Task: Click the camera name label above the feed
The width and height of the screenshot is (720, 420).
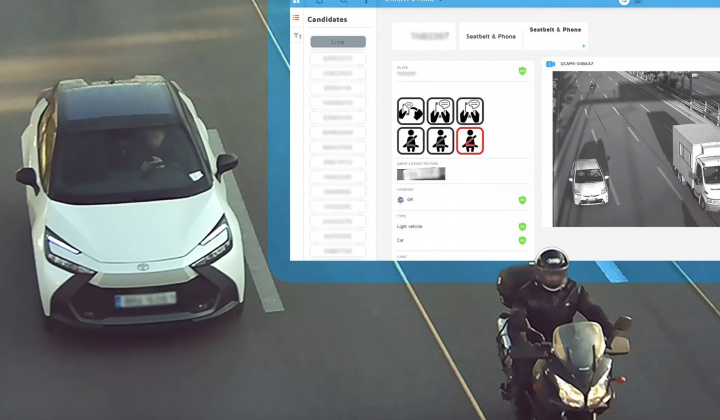Action: coord(577,64)
